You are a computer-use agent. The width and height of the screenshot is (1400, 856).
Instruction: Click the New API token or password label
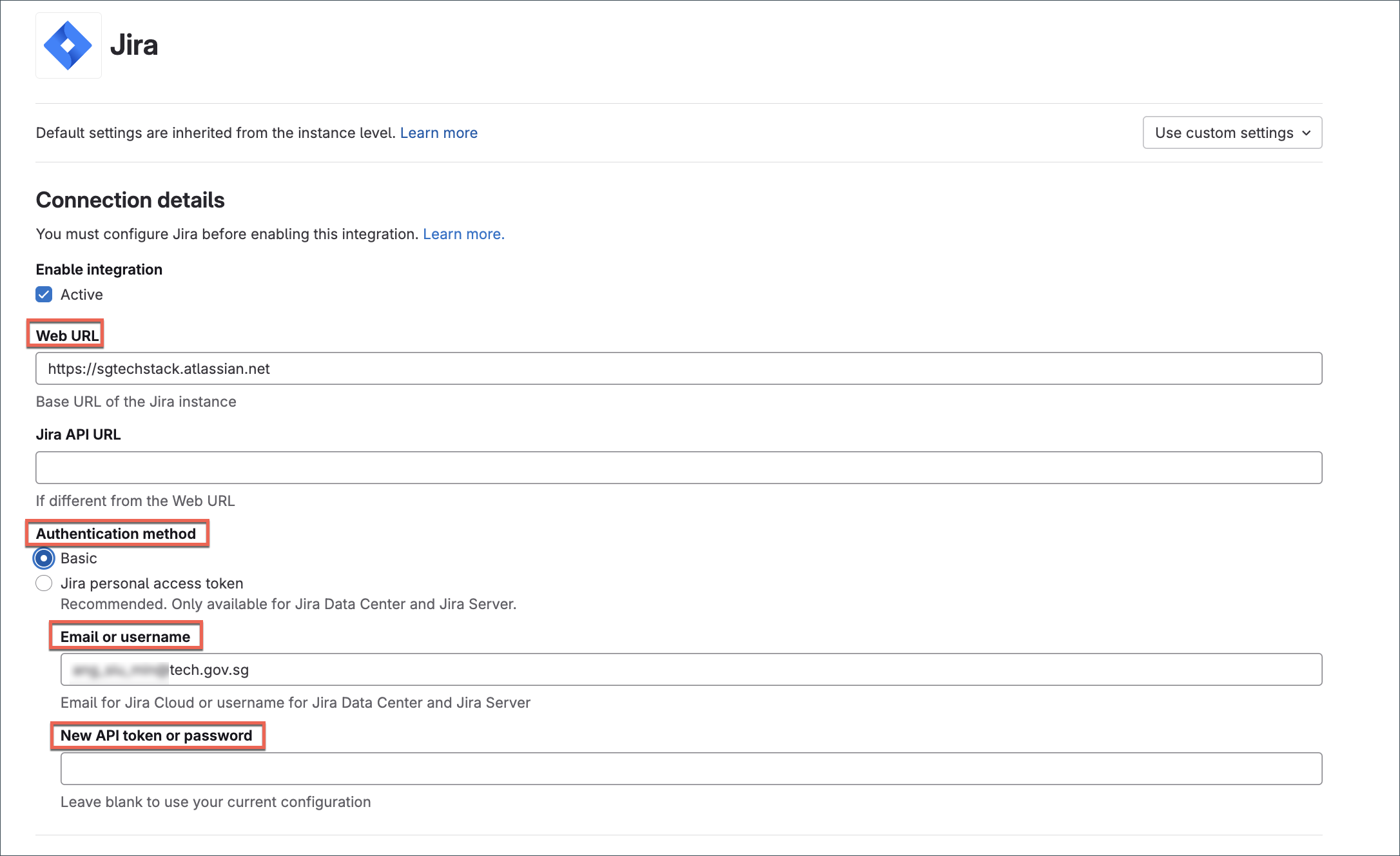pos(156,735)
